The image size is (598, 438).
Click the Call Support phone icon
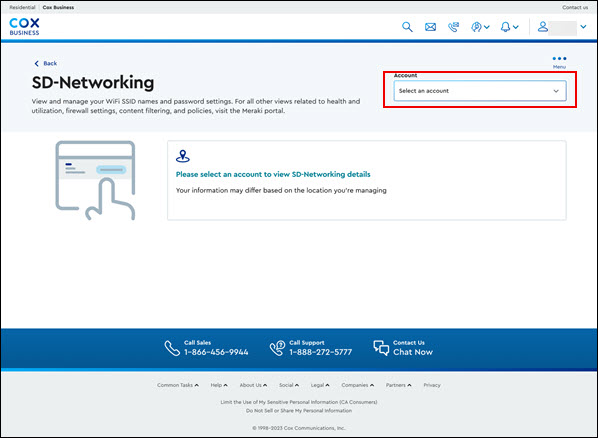[x=277, y=348]
